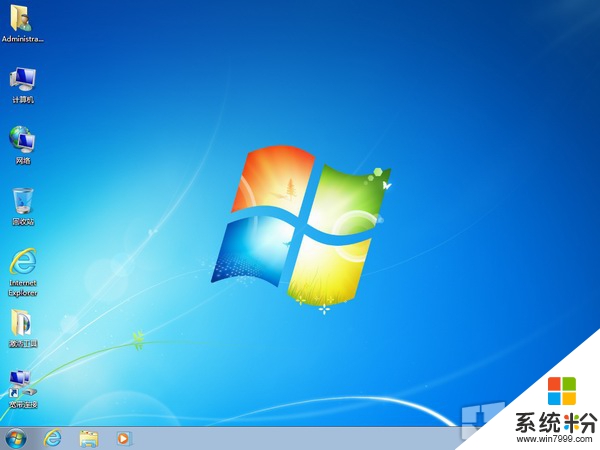Viewport: 600px width, 450px height.
Task: Open the Windows Start menu orb
Action: coord(15,439)
